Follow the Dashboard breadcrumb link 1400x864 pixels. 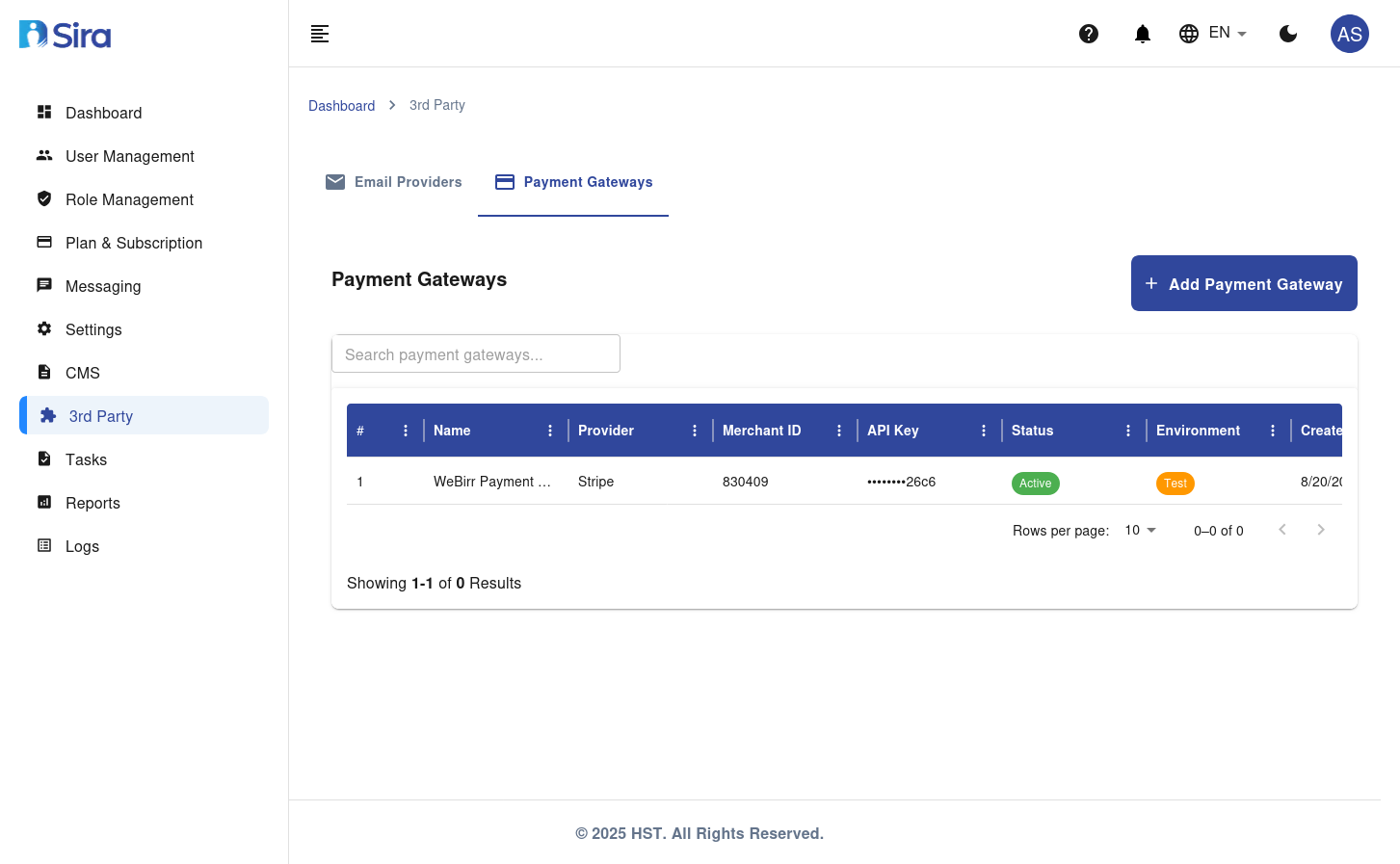(341, 106)
